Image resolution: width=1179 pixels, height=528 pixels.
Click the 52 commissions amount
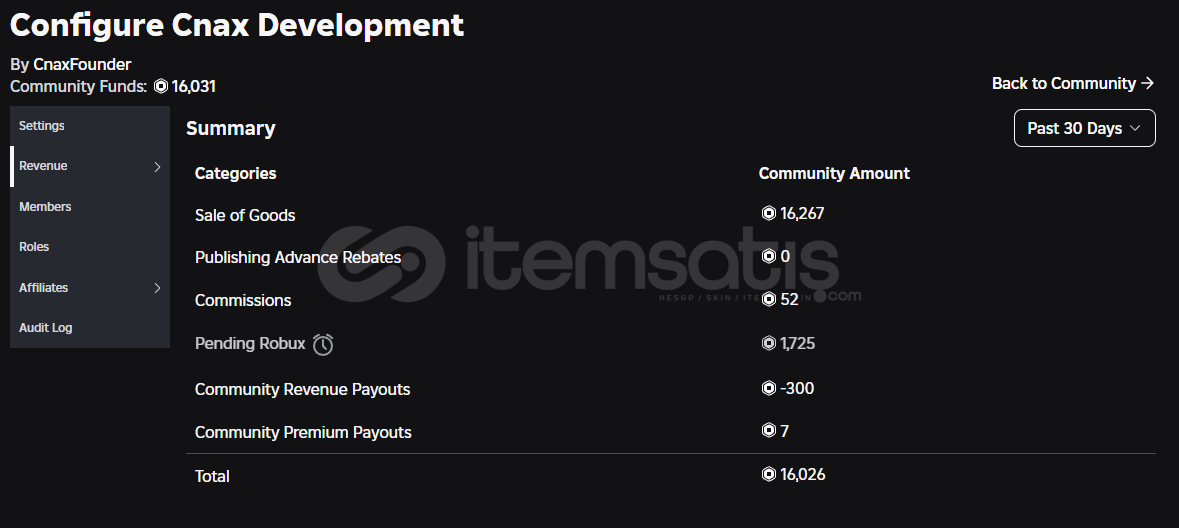[x=790, y=299]
